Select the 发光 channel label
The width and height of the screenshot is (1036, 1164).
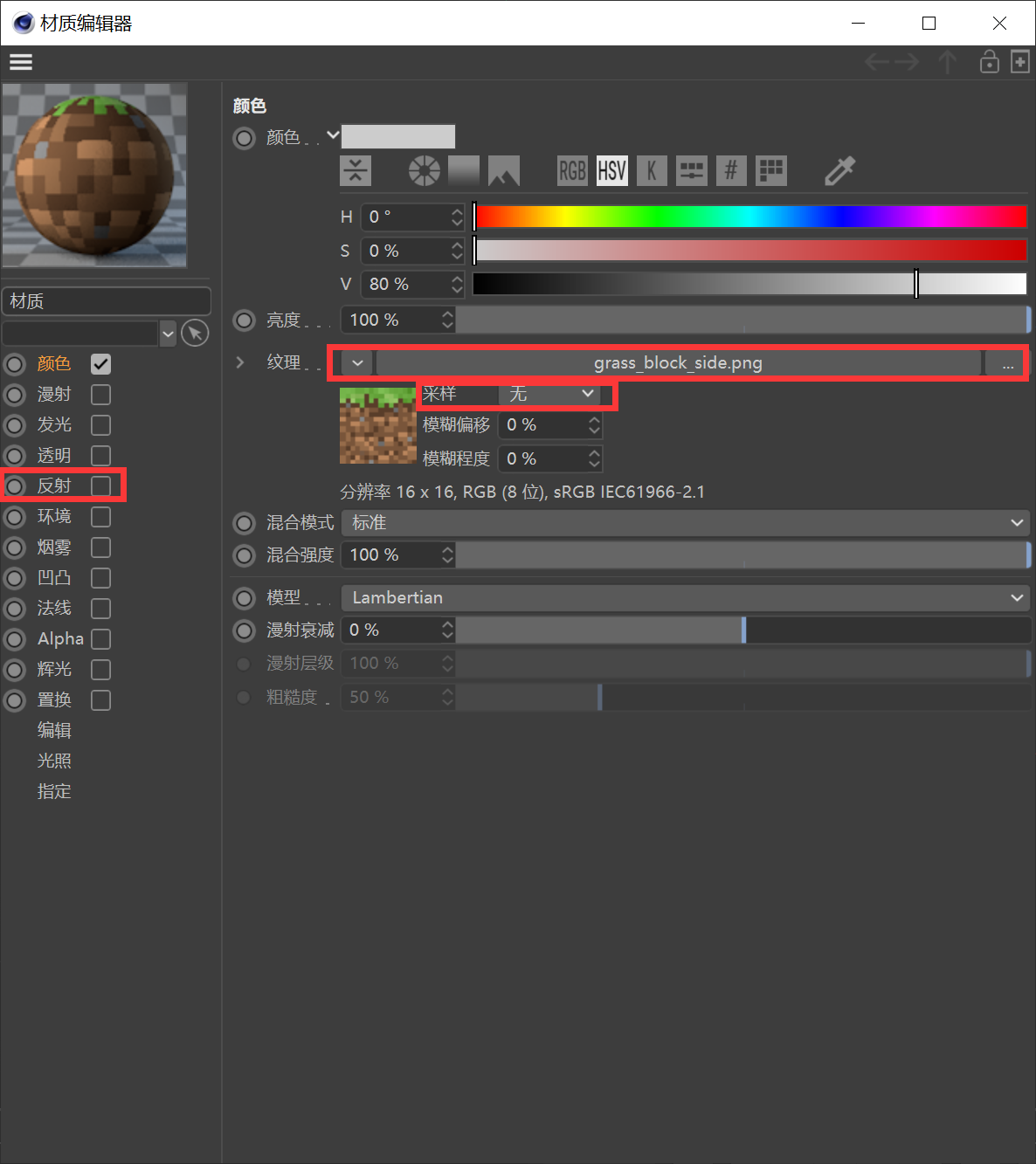pos(54,425)
